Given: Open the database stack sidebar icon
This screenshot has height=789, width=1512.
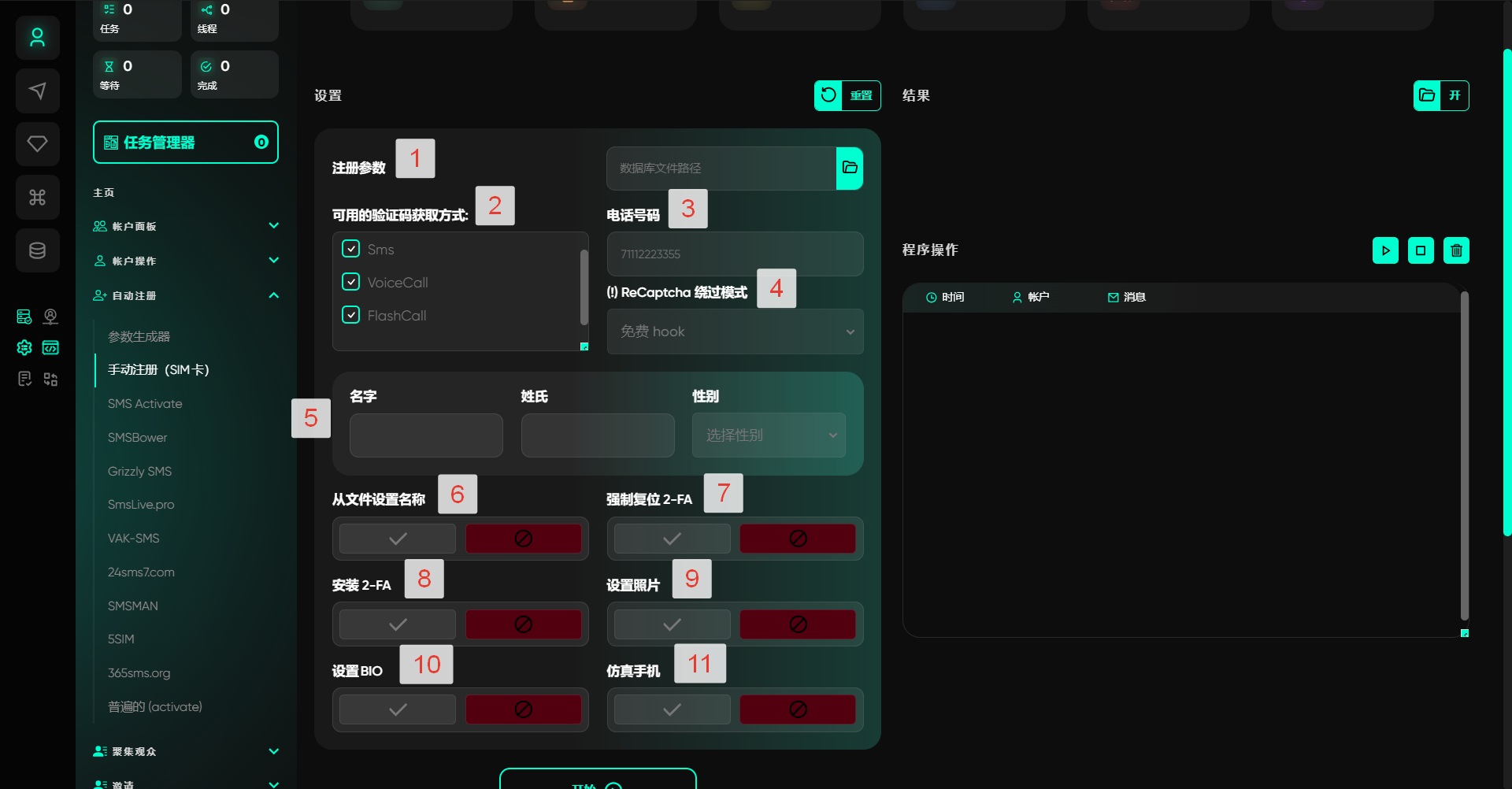Looking at the screenshot, I should click(37, 250).
